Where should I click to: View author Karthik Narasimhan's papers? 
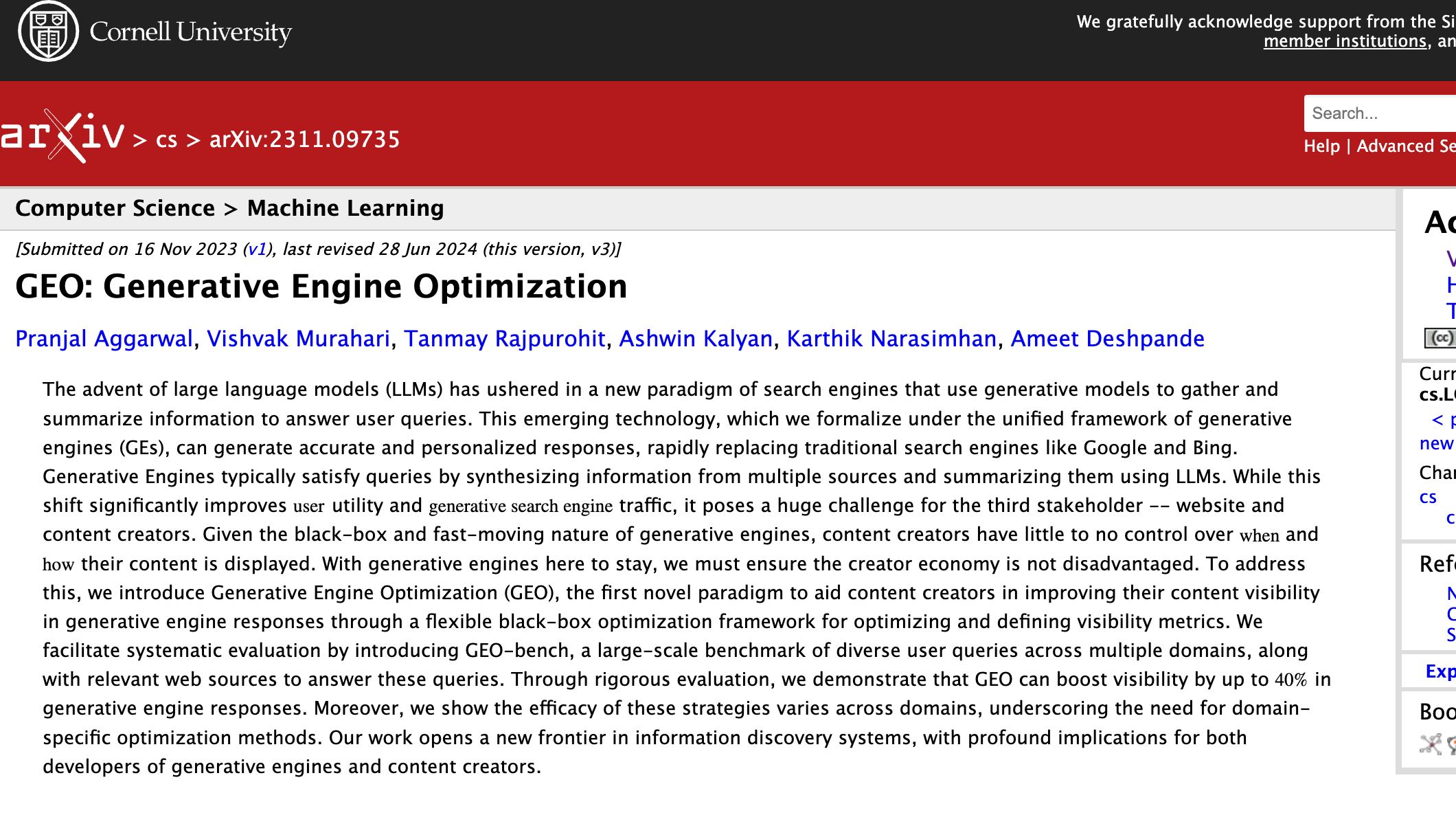pos(891,339)
